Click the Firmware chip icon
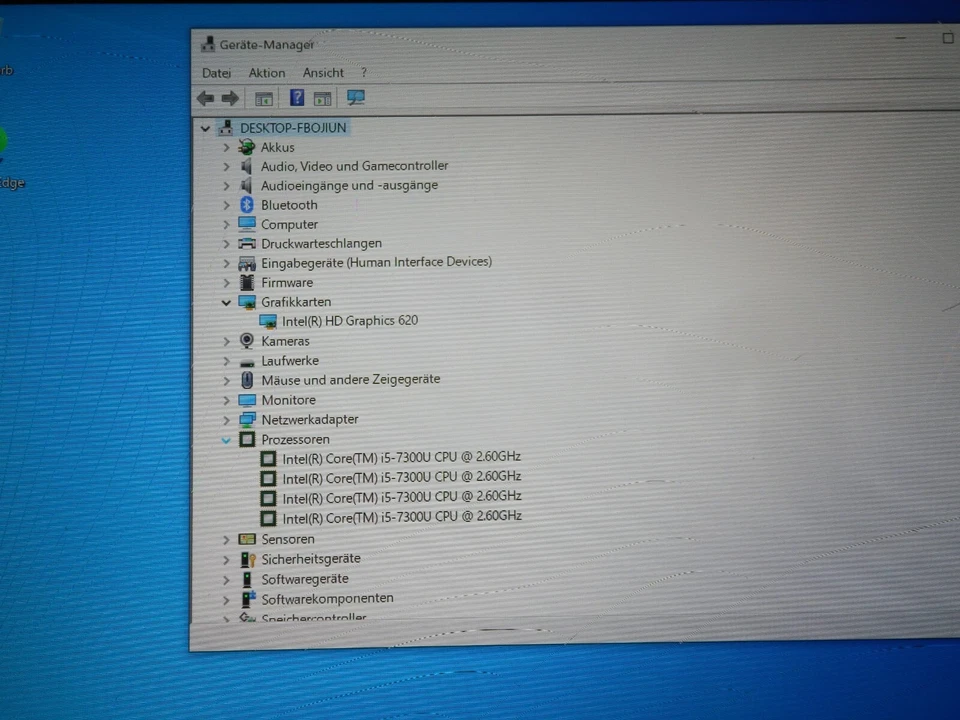The image size is (960, 720). [247, 282]
